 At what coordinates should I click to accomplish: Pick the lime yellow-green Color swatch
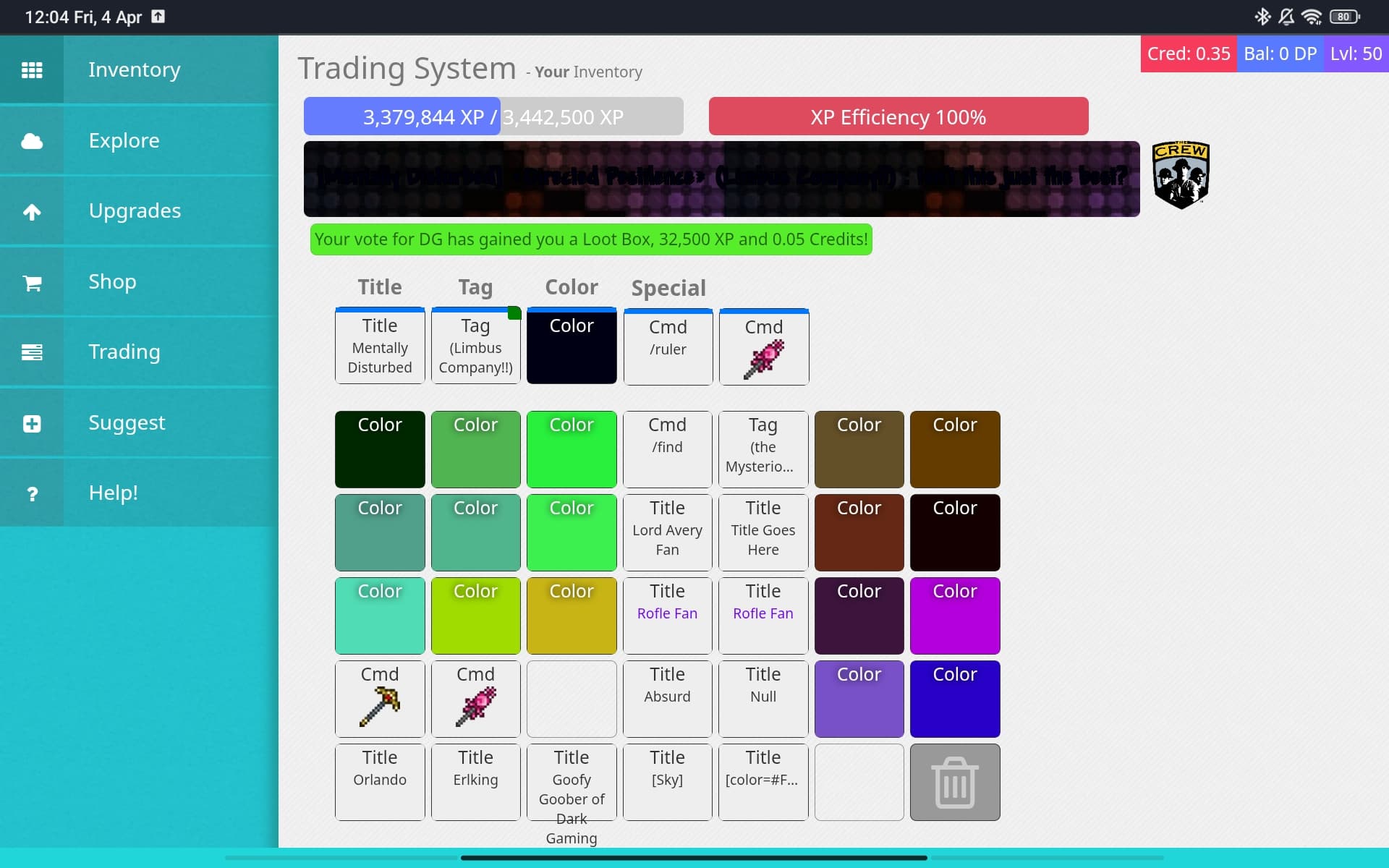pos(475,616)
